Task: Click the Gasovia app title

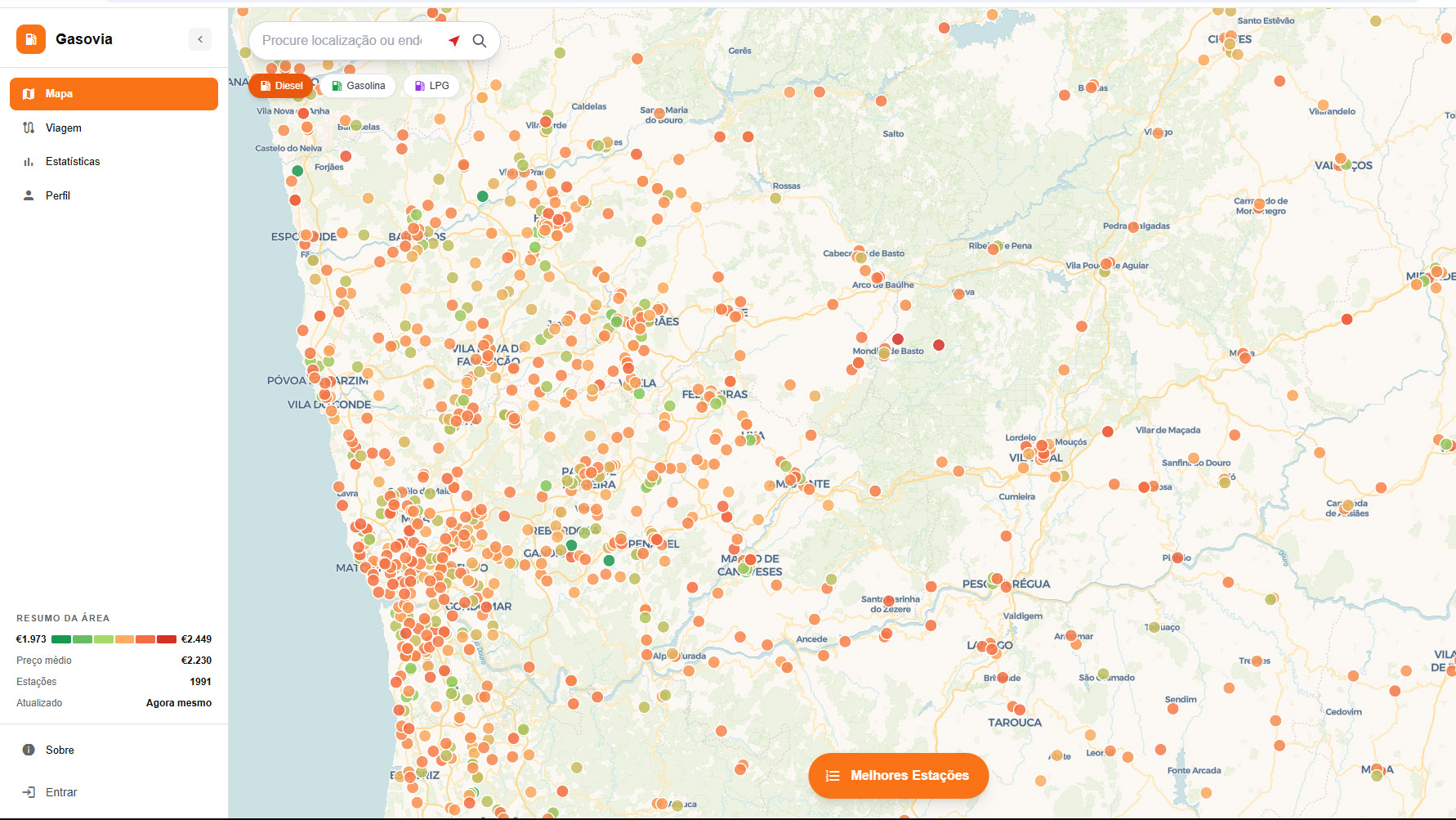Action: click(x=84, y=39)
